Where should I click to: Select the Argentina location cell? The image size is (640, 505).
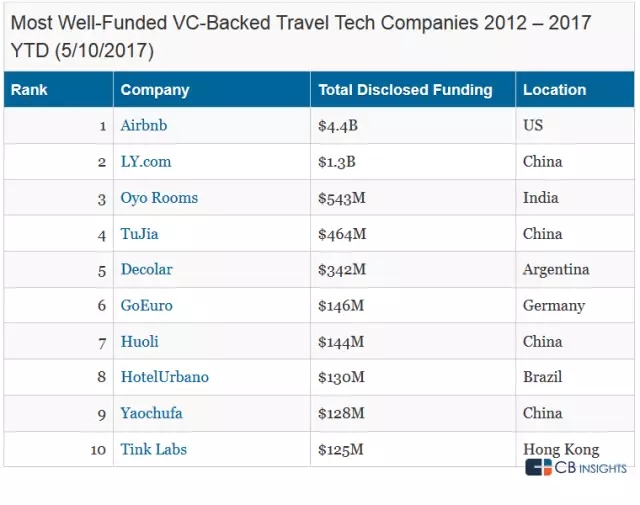point(575,269)
